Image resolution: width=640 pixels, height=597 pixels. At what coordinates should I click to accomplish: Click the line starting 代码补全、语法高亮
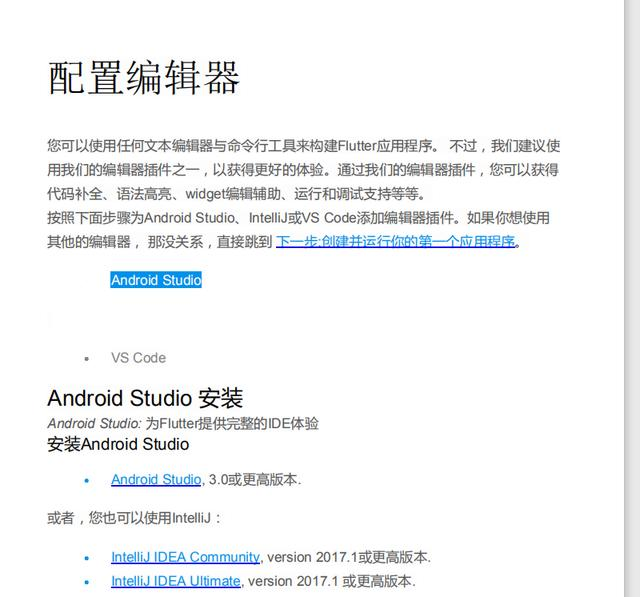pyautogui.click(x=236, y=194)
